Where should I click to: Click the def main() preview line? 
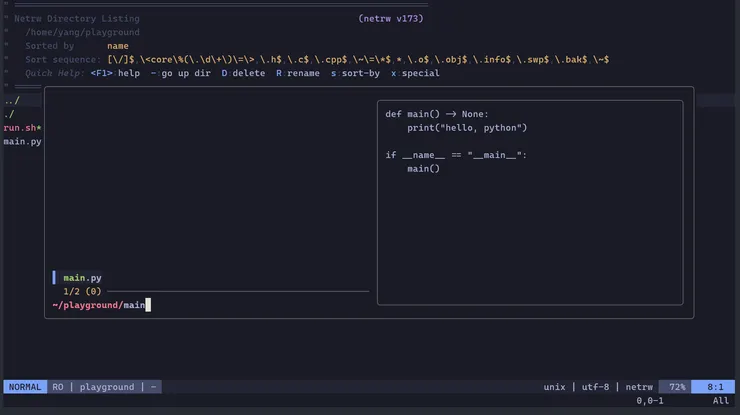tap(437, 114)
